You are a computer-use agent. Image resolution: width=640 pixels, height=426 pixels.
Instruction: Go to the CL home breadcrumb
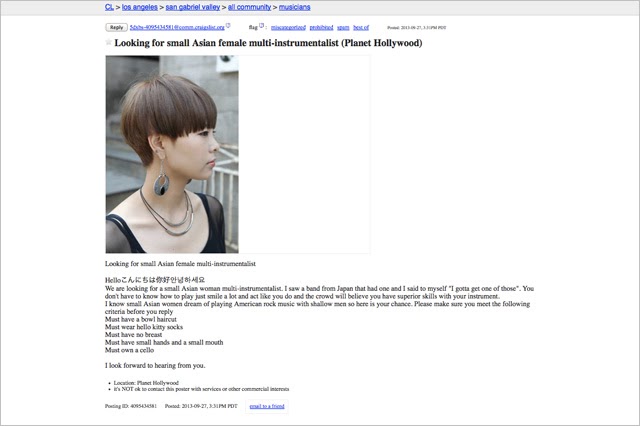(109, 7)
